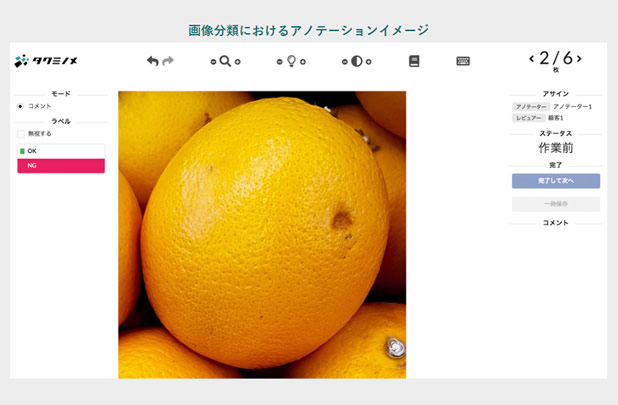Go to previous image with left chevron
The width and height of the screenshot is (618, 405).
532,59
